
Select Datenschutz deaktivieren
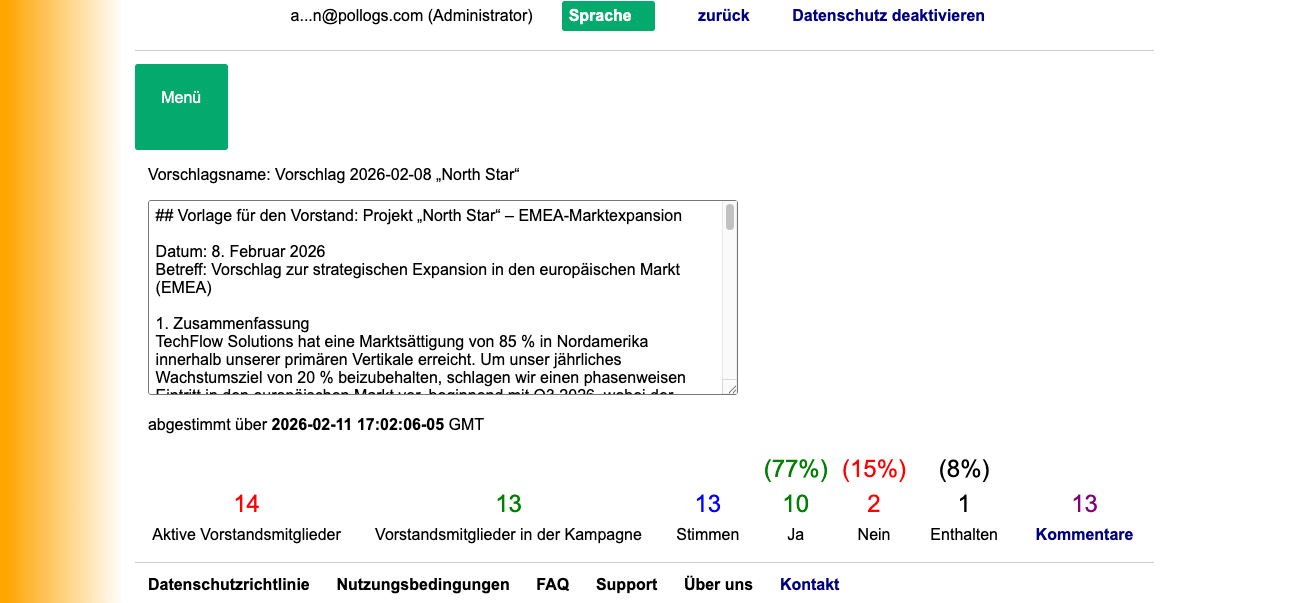887,15
